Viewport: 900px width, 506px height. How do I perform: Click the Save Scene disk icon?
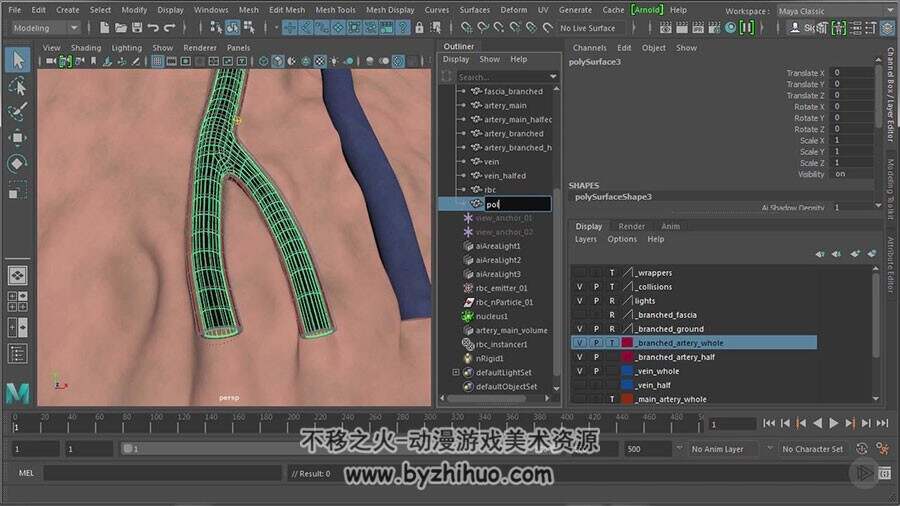tap(137, 28)
